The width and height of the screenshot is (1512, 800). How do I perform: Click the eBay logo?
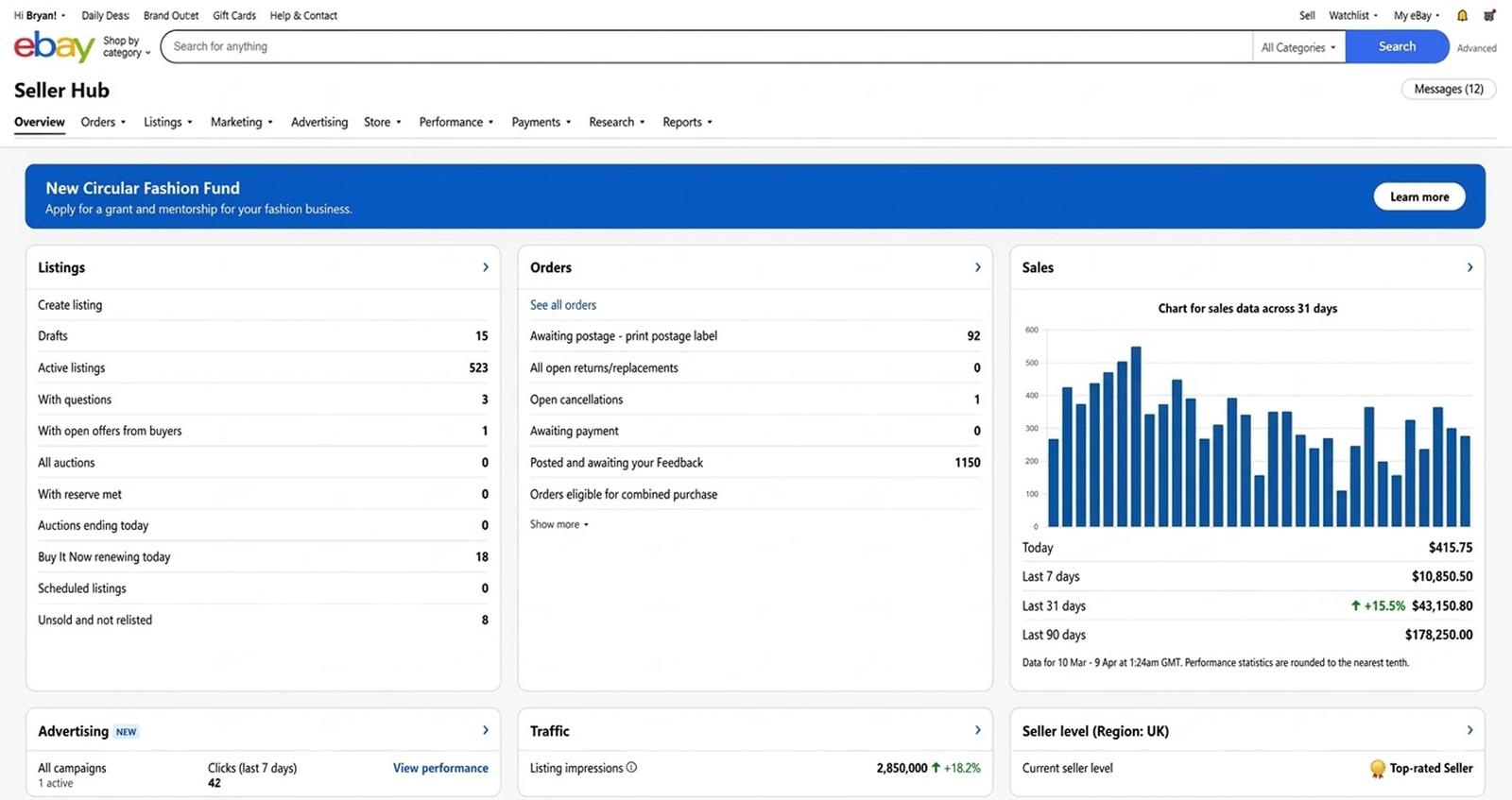click(54, 46)
